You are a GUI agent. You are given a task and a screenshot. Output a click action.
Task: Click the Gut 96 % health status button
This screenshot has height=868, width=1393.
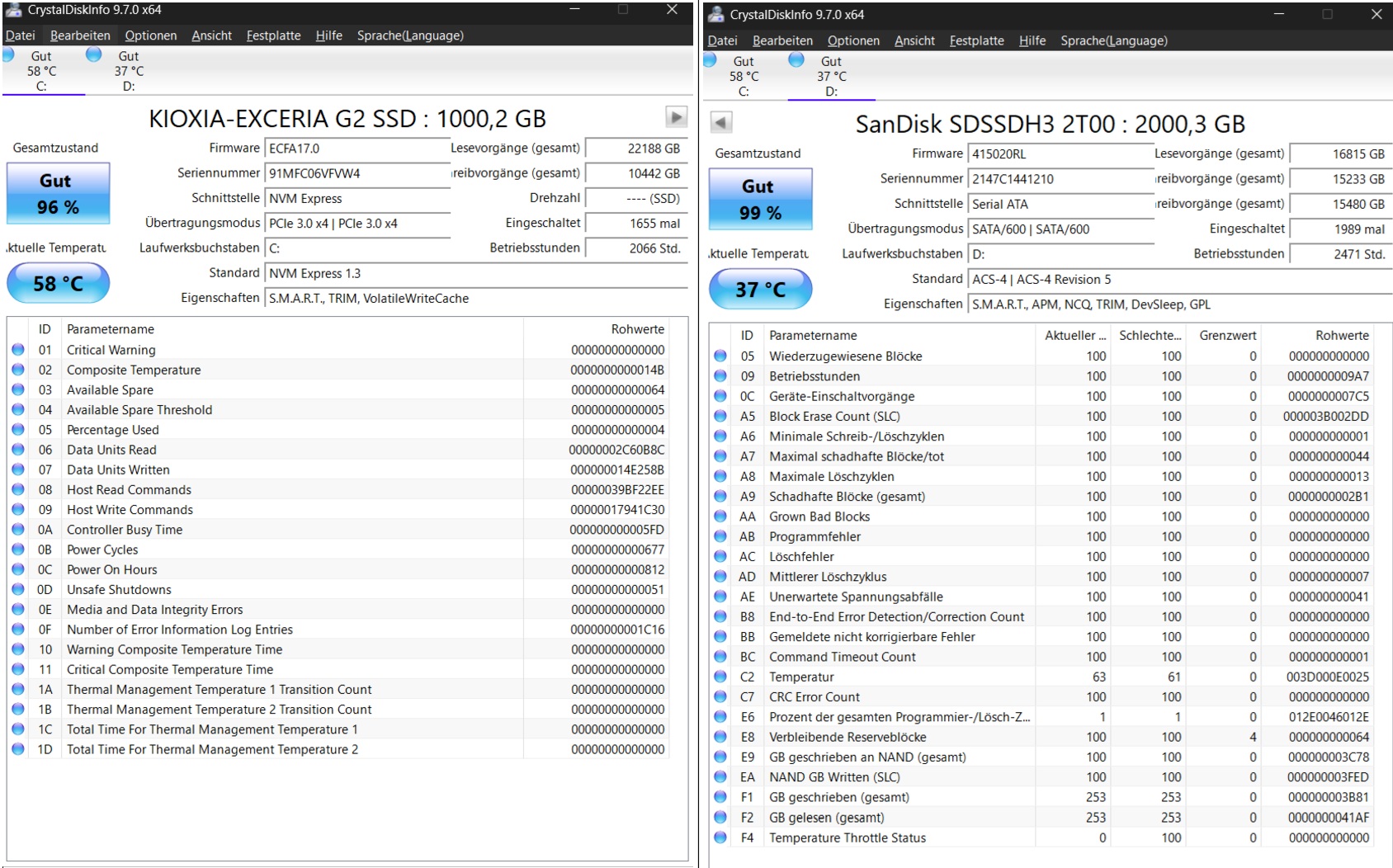58,193
